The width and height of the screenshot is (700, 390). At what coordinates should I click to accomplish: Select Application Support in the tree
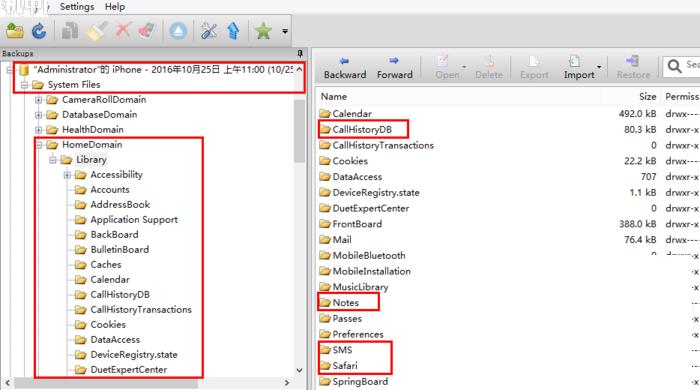(x=134, y=220)
